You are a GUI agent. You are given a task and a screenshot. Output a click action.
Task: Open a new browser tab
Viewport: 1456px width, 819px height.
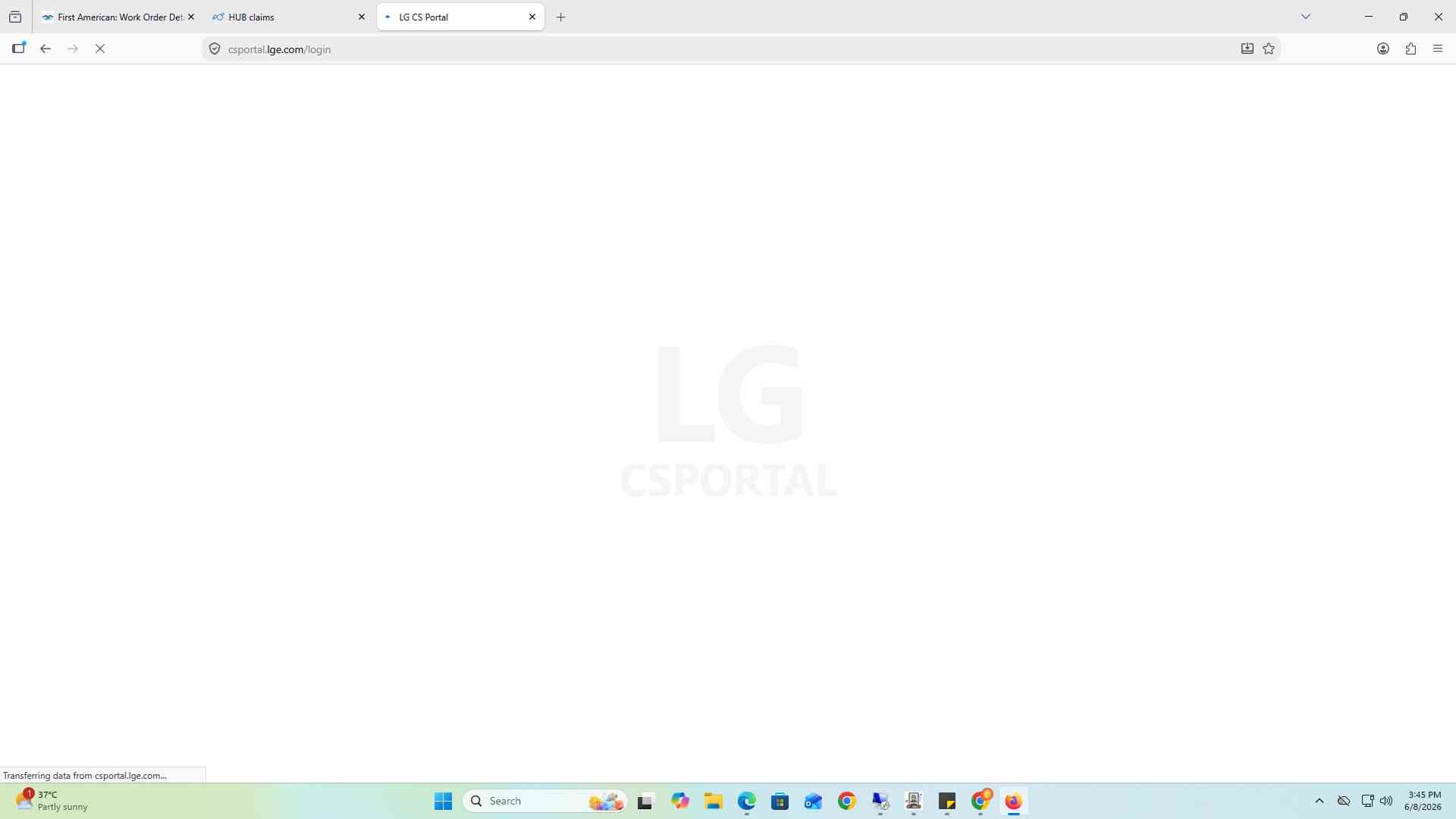pyautogui.click(x=561, y=17)
